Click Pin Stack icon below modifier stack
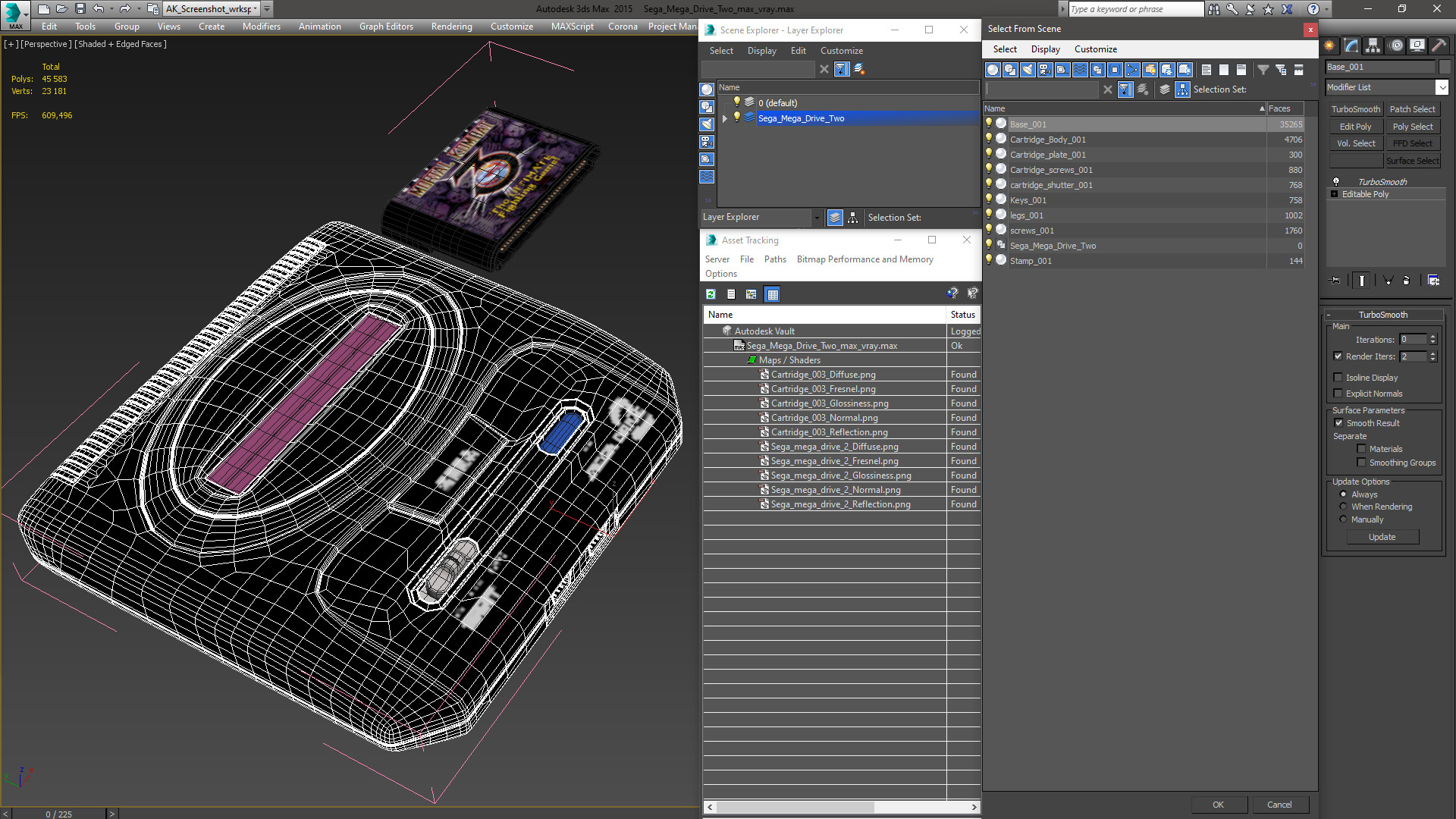The image size is (1456, 819). point(1335,281)
